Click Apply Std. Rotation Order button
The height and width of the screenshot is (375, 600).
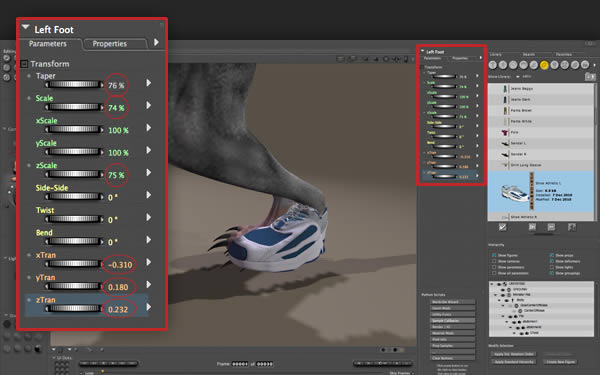514,354
